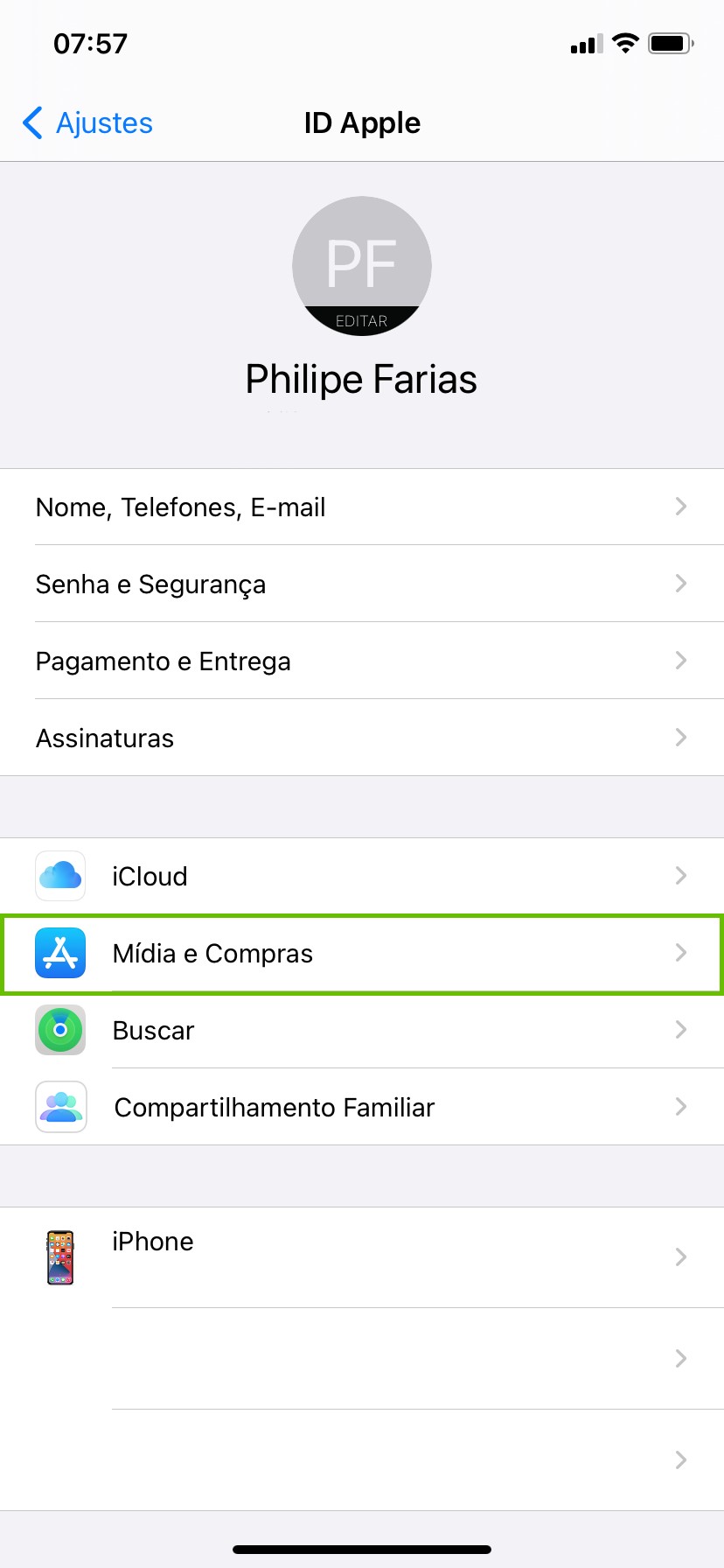Expand Assinaturas row chevron
Image resolution: width=724 pixels, height=1568 pixels.
pos(681,738)
